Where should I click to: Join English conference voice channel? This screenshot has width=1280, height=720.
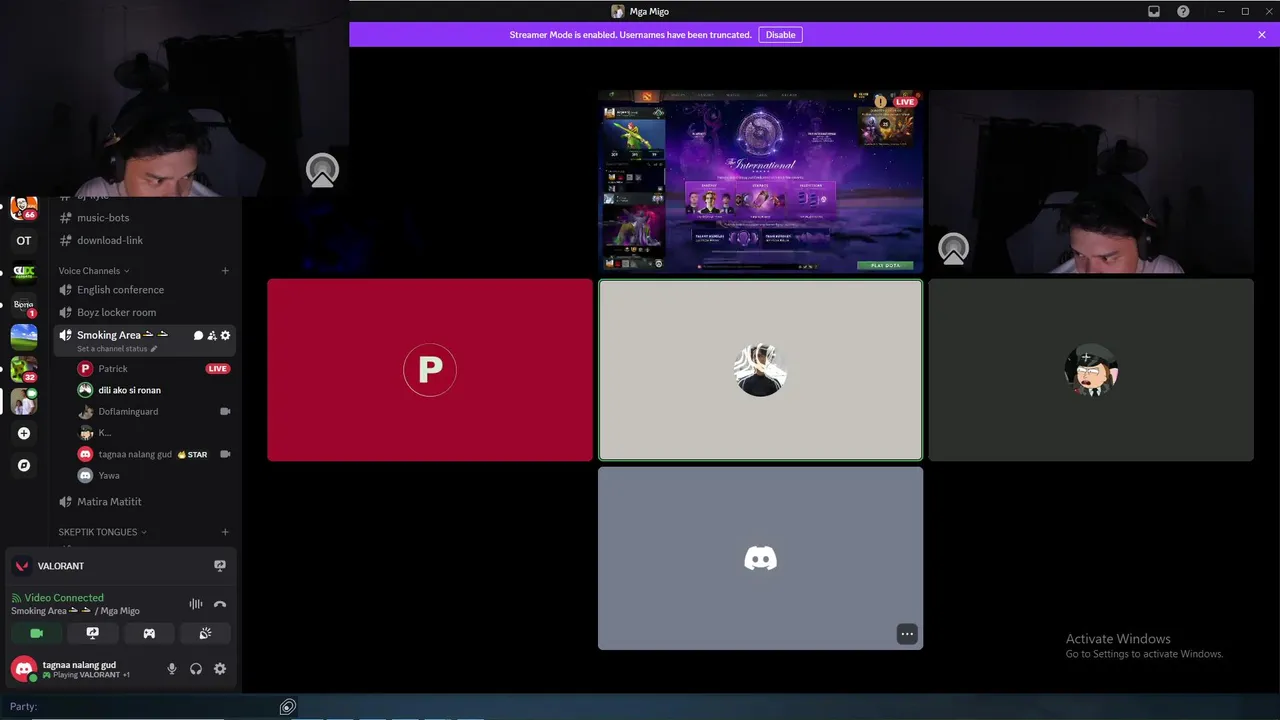[120, 290]
